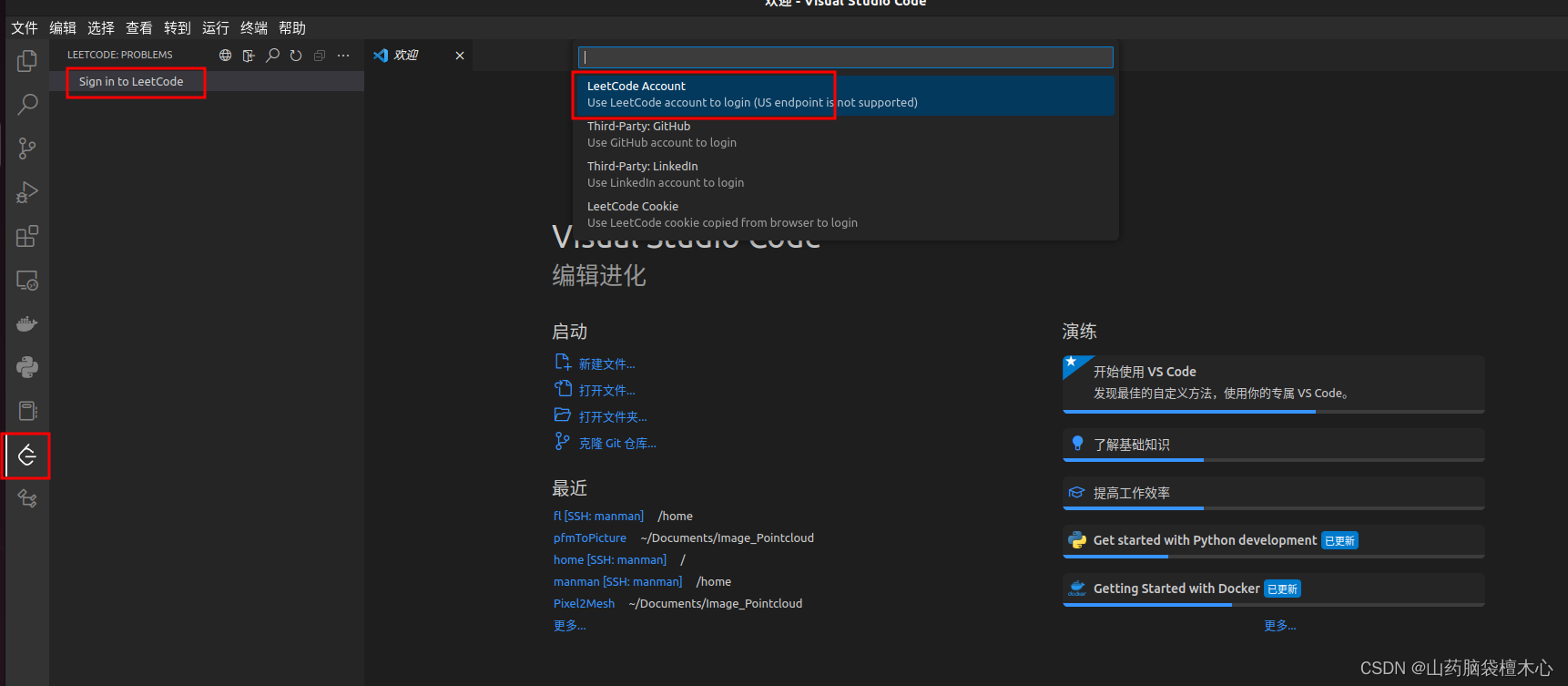The image size is (1568, 686).
Task: Open the 选择 menu
Action: pyautogui.click(x=101, y=28)
